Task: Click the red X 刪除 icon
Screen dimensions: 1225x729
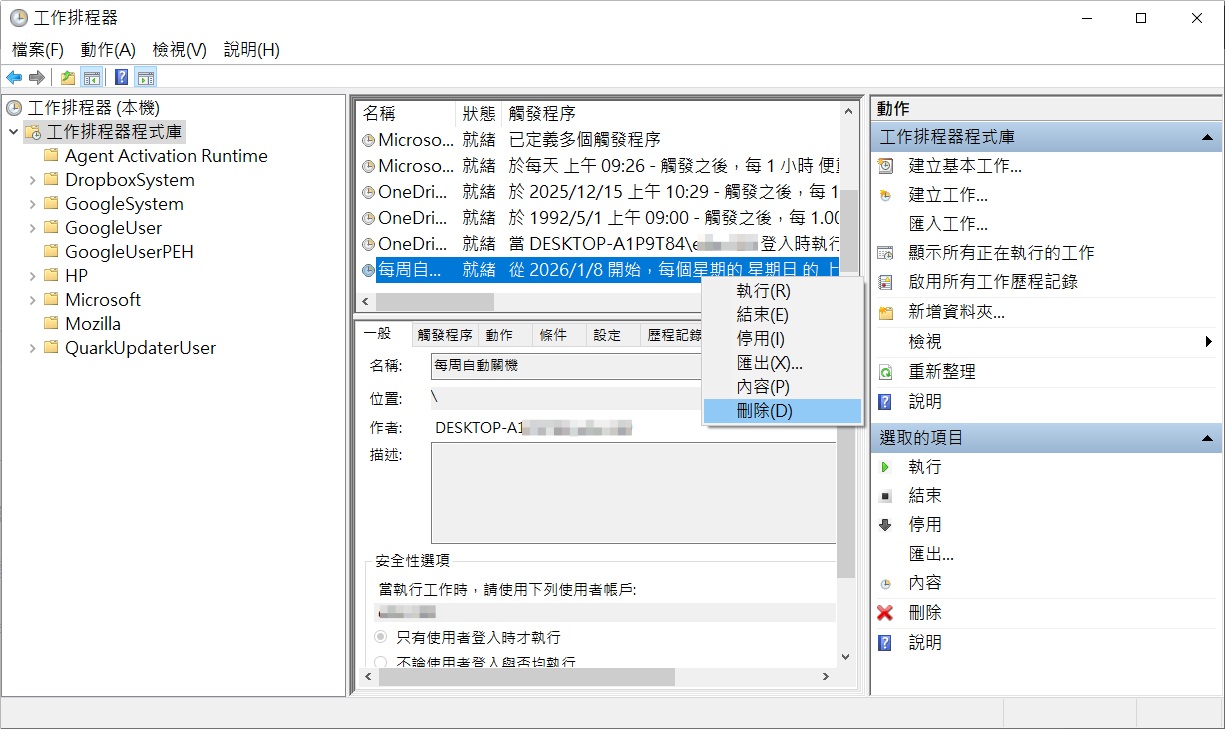Action: coord(885,612)
